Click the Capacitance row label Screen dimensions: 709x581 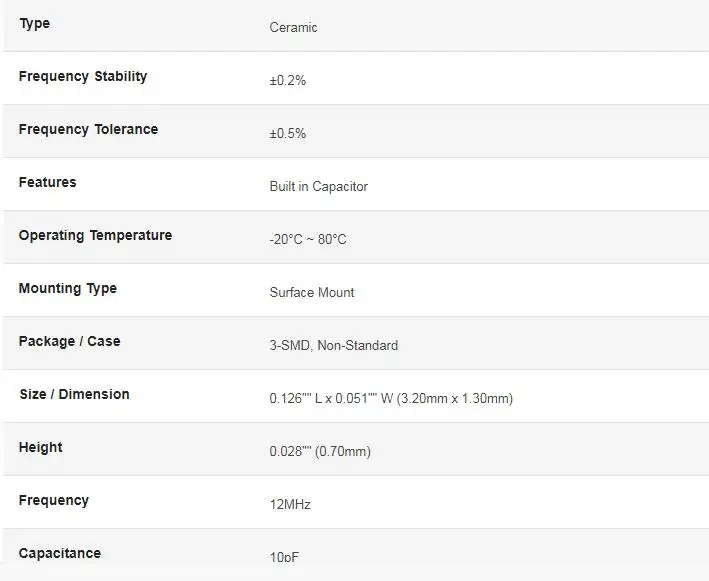[x=59, y=554]
